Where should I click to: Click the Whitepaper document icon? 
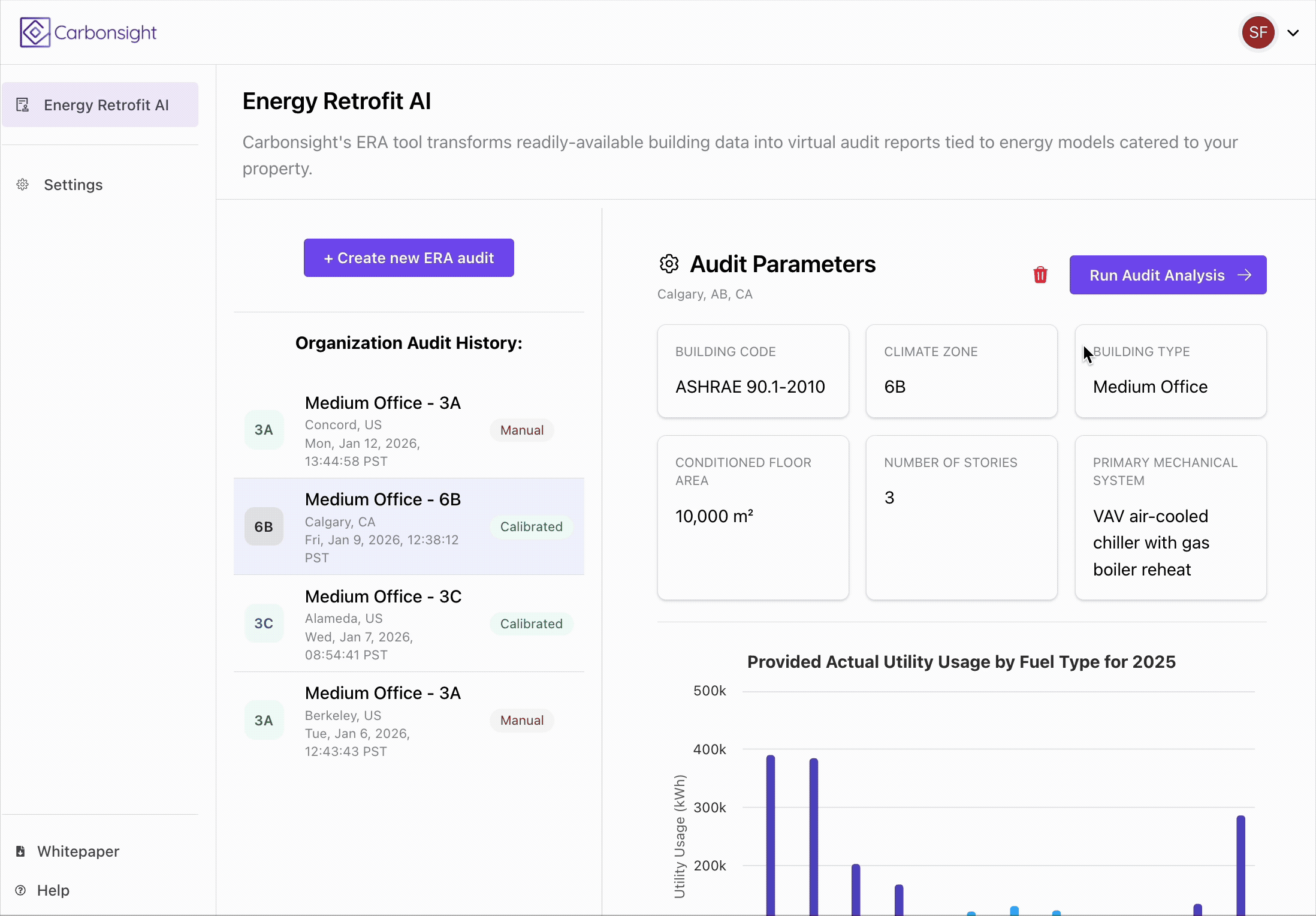pyautogui.click(x=20, y=851)
